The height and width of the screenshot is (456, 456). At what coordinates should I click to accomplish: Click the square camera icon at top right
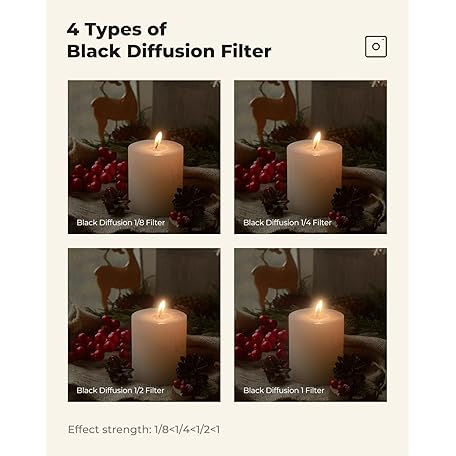376,47
